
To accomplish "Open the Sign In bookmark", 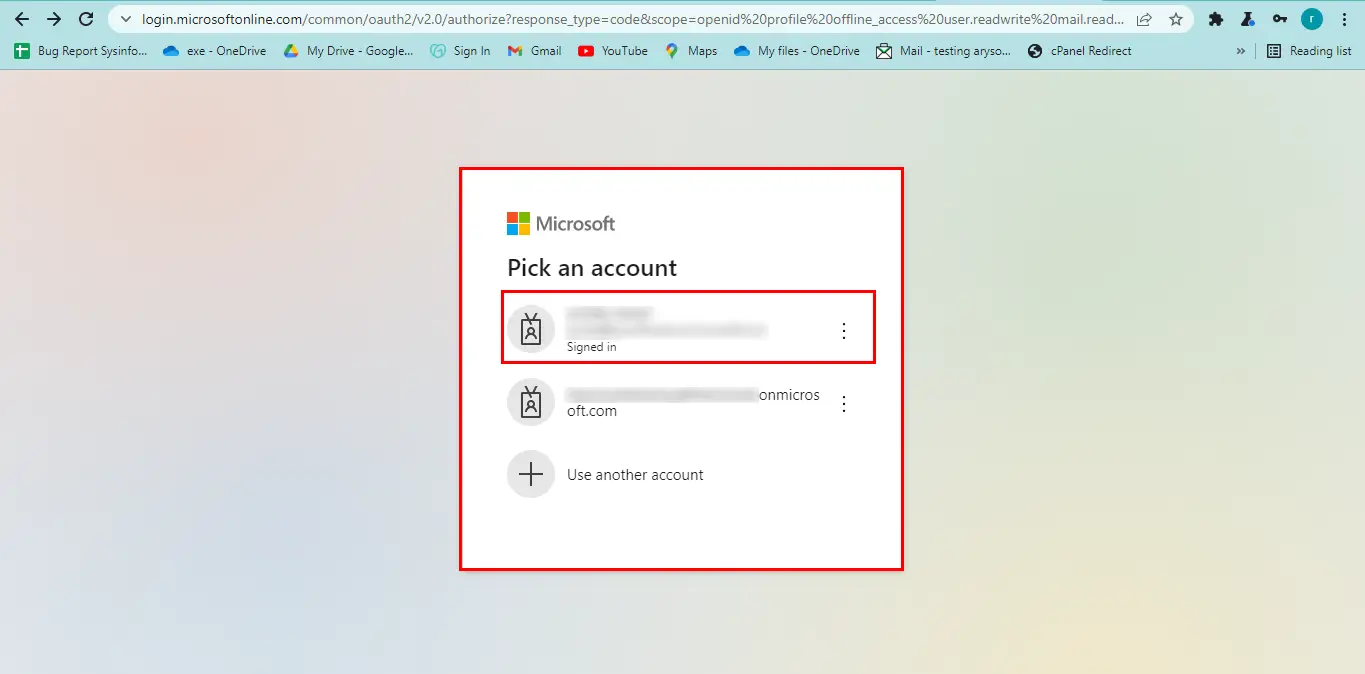I will click(460, 51).
